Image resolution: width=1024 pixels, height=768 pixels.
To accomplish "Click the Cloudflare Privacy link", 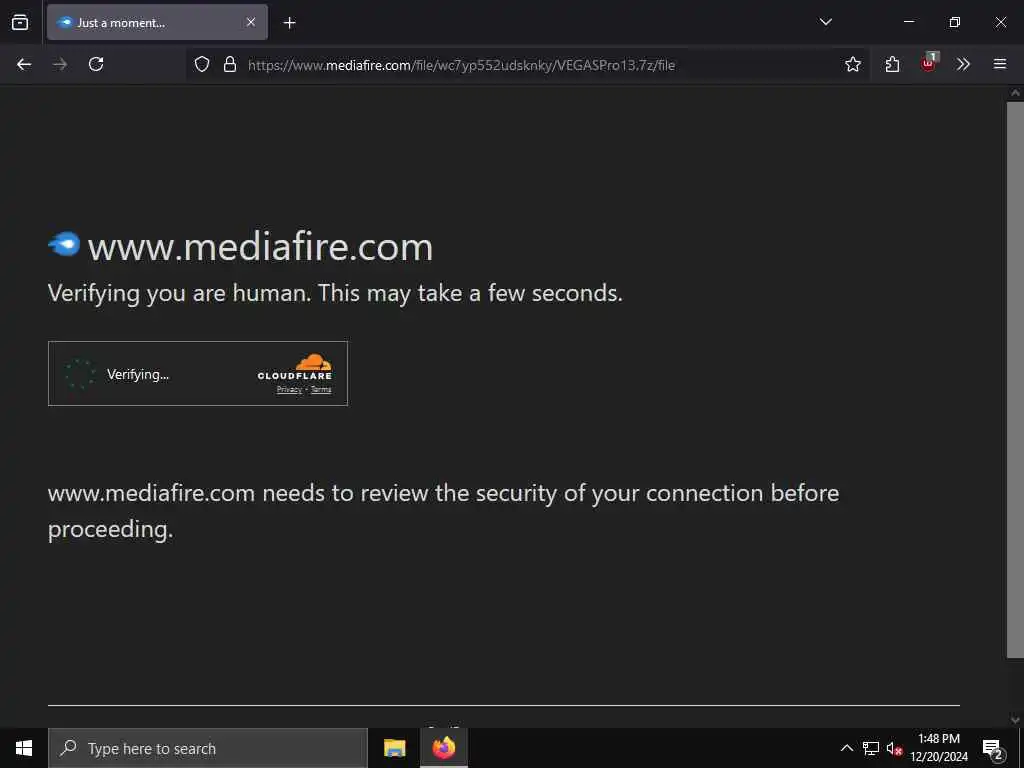I will (289, 389).
